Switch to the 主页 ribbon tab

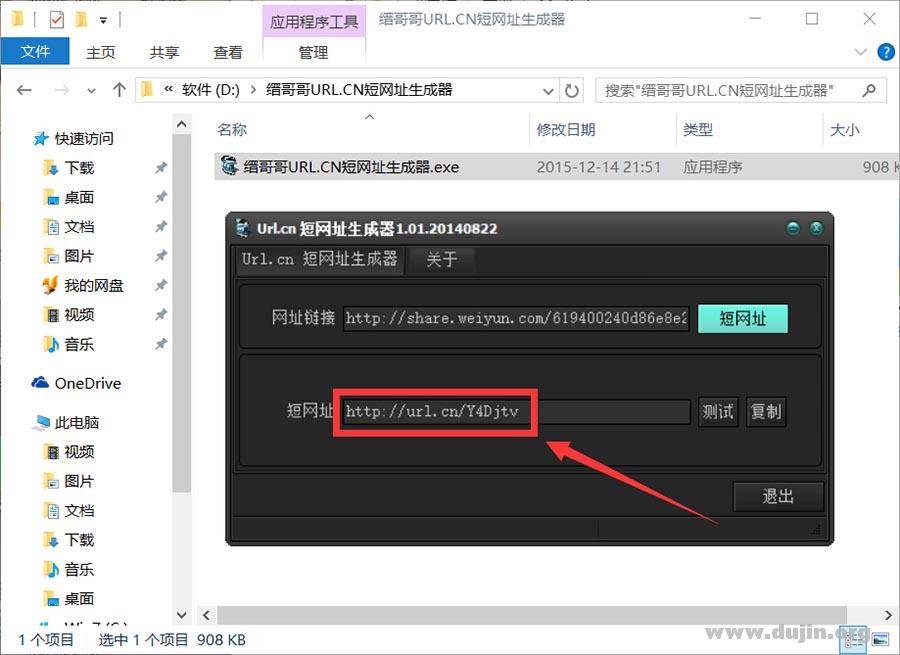pyautogui.click(x=100, y=52)
